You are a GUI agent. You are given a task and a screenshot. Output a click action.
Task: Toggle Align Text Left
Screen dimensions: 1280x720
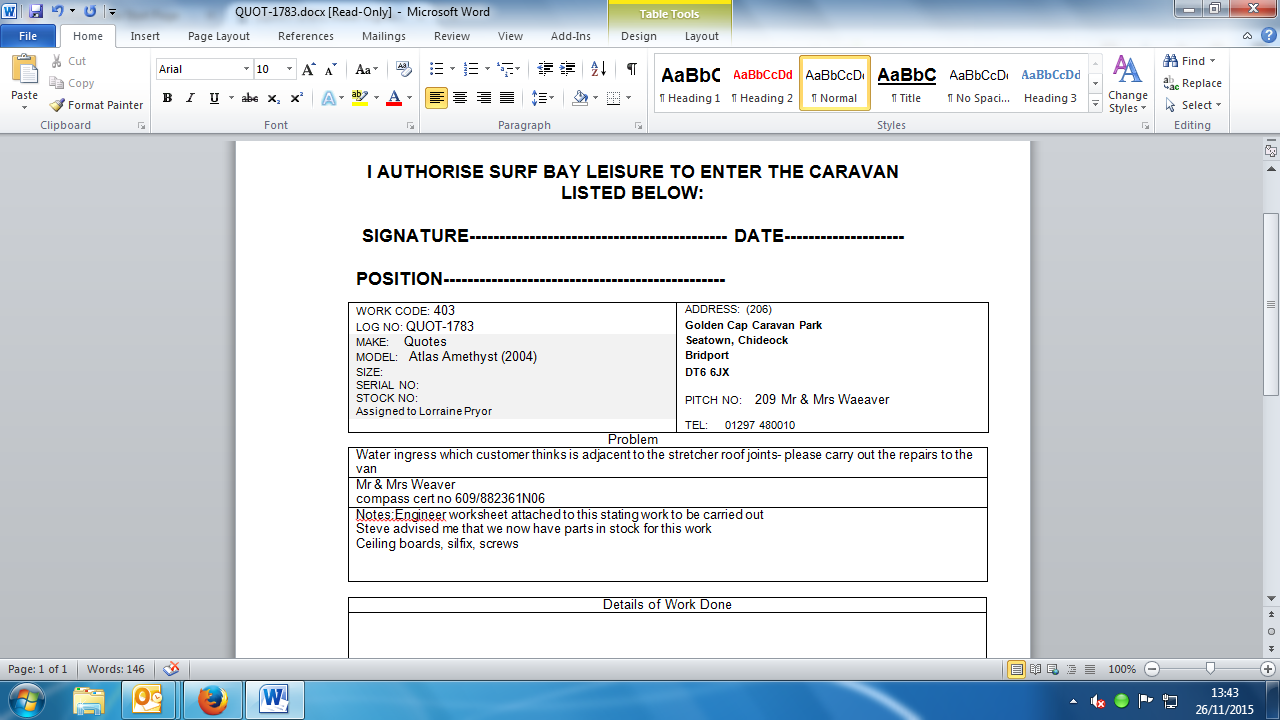436,98
